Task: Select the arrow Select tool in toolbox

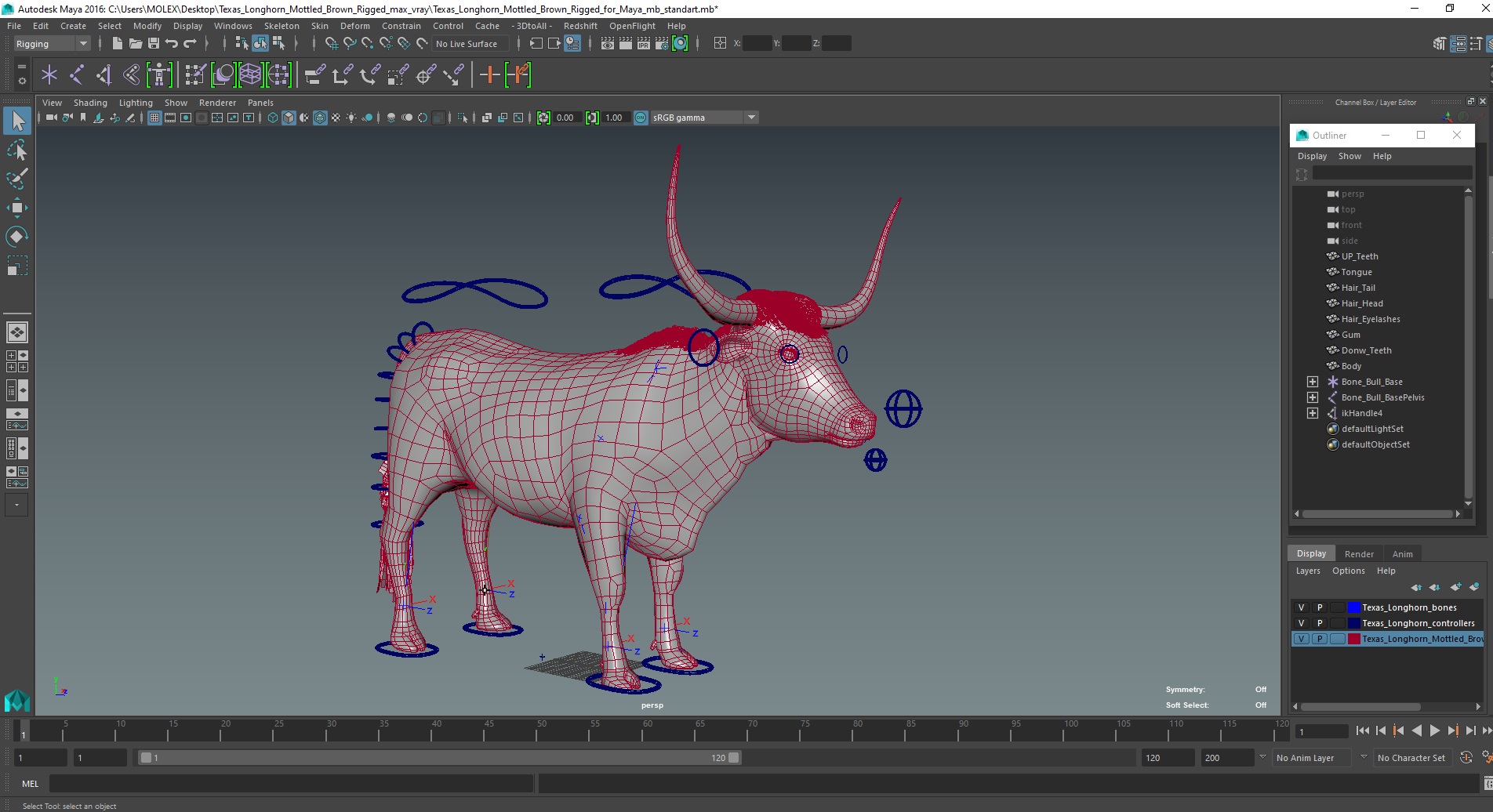Action: coord(17,121)
